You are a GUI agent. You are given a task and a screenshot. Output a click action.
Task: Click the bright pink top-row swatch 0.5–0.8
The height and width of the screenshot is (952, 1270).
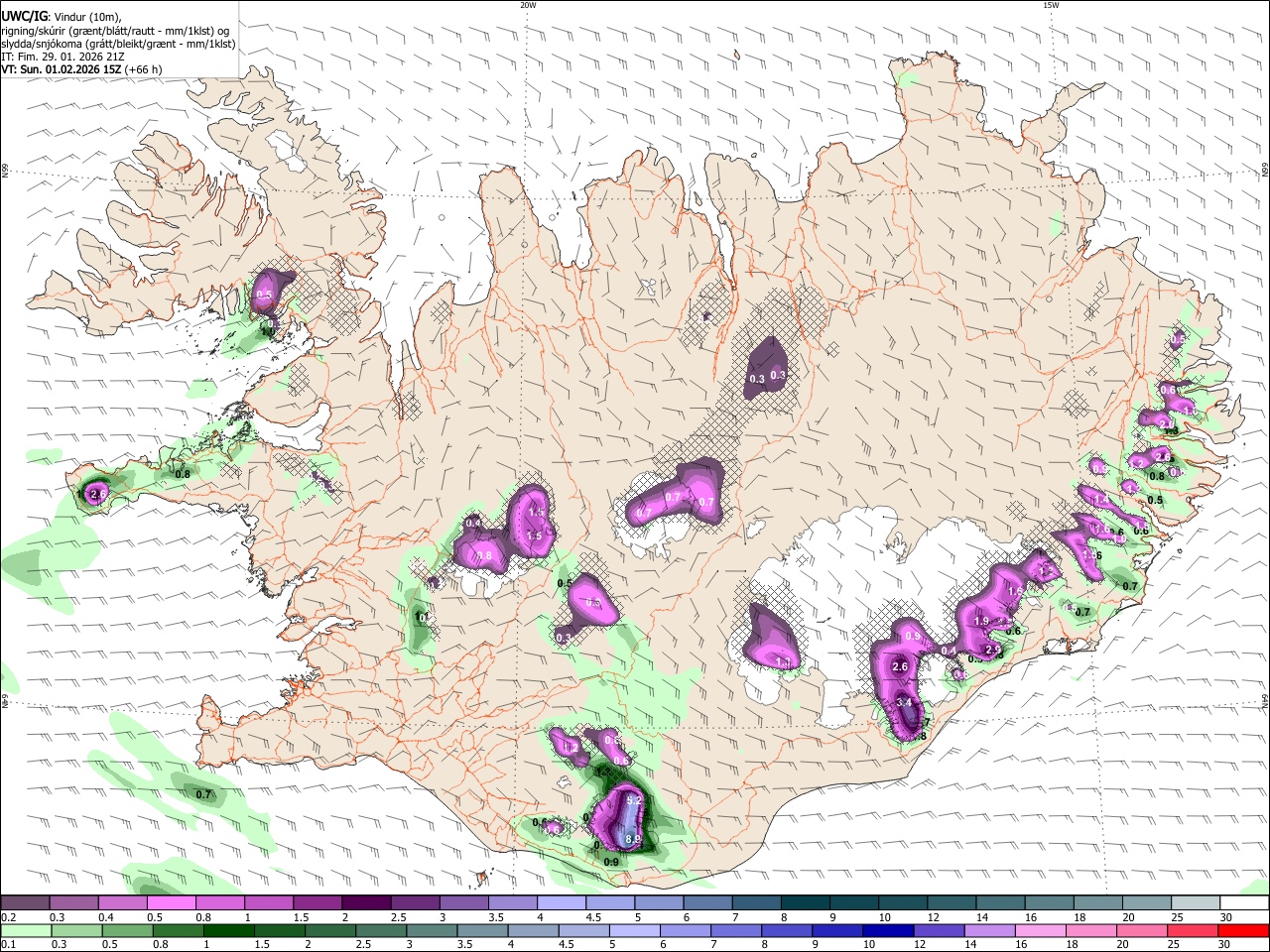(171, 903)
